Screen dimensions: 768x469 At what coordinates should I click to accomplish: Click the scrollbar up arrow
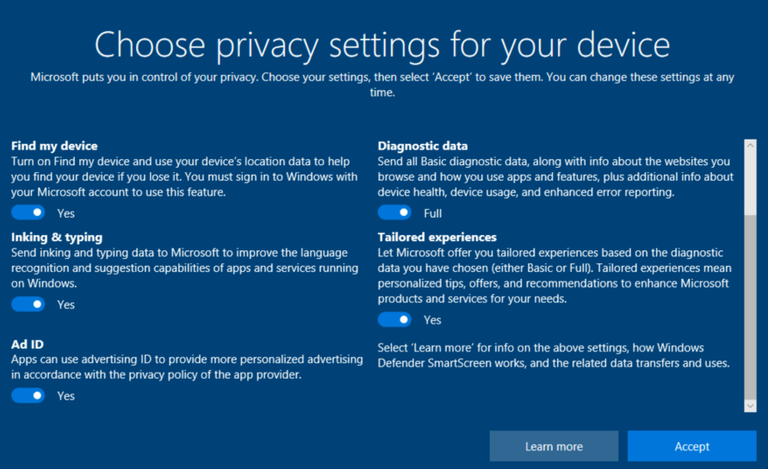(x=750, y=145)
